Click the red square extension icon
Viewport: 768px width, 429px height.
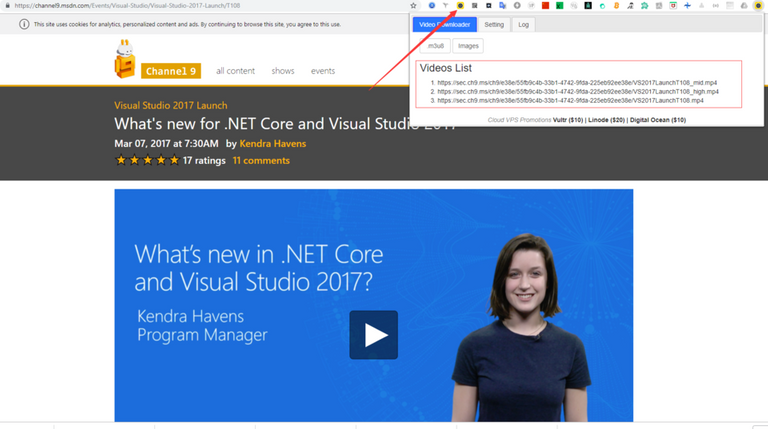click(545, 6)
